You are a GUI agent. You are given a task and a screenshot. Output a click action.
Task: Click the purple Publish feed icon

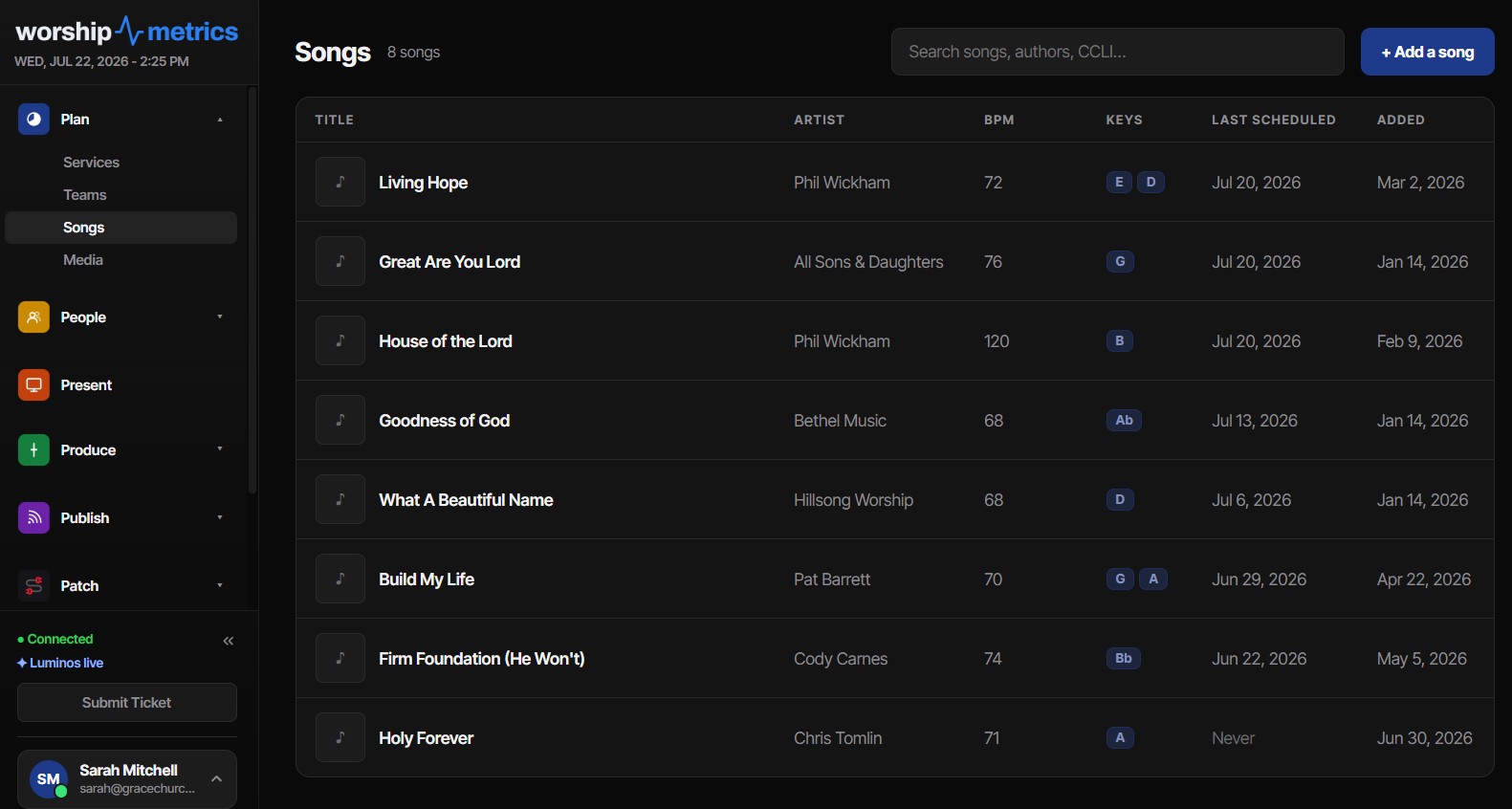coord(33,518)
